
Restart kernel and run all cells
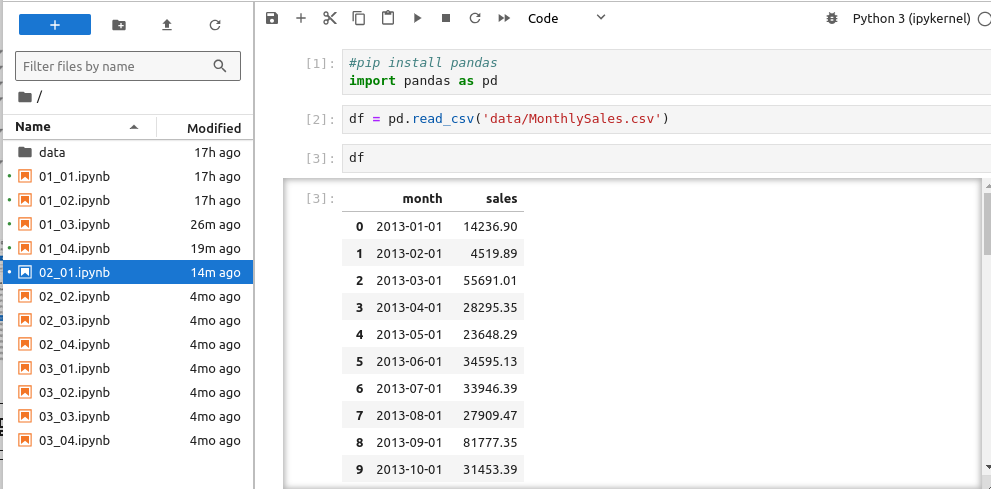[504, 18]
